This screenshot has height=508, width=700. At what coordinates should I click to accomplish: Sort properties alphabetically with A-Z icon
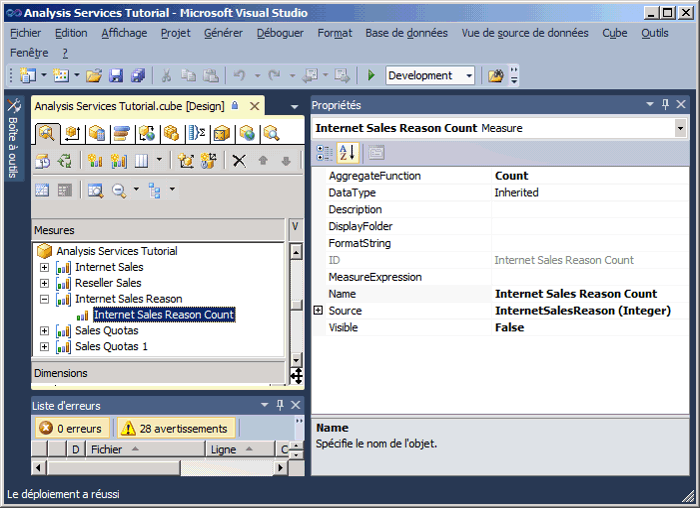click(347, 153)
